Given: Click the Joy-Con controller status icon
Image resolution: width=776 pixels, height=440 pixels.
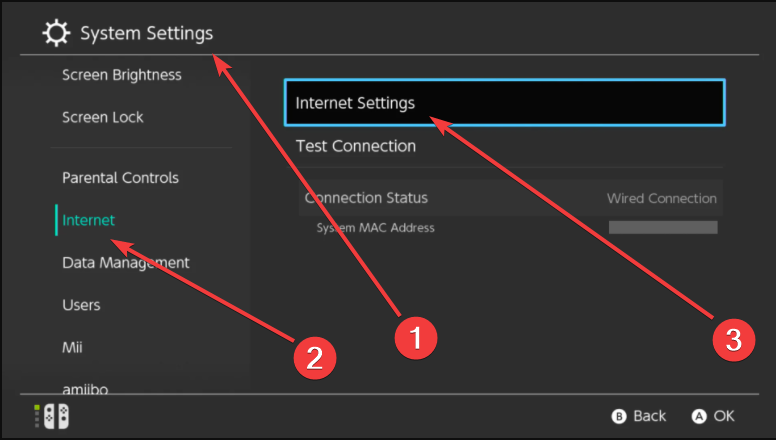Looking at the screenshot, I should pyautogui.click(x=52, y=416).
